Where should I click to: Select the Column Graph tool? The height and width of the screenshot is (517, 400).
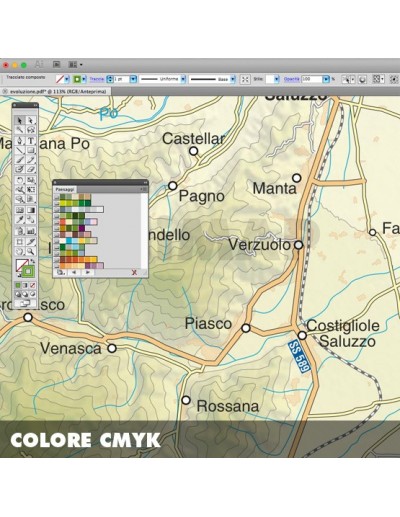click(31, 231)
